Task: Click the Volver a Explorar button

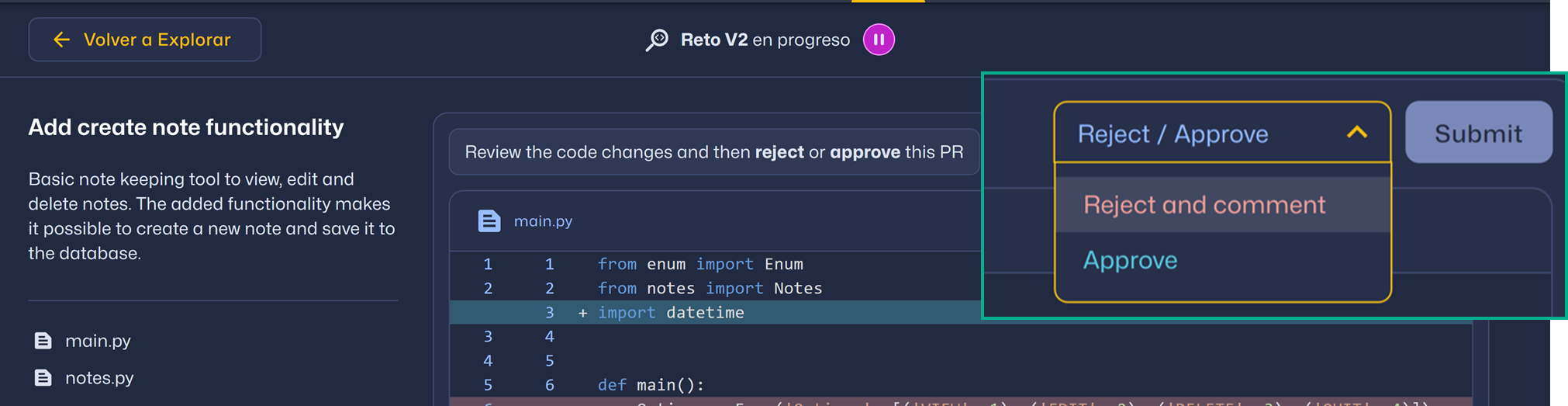Action: (145, 40)
